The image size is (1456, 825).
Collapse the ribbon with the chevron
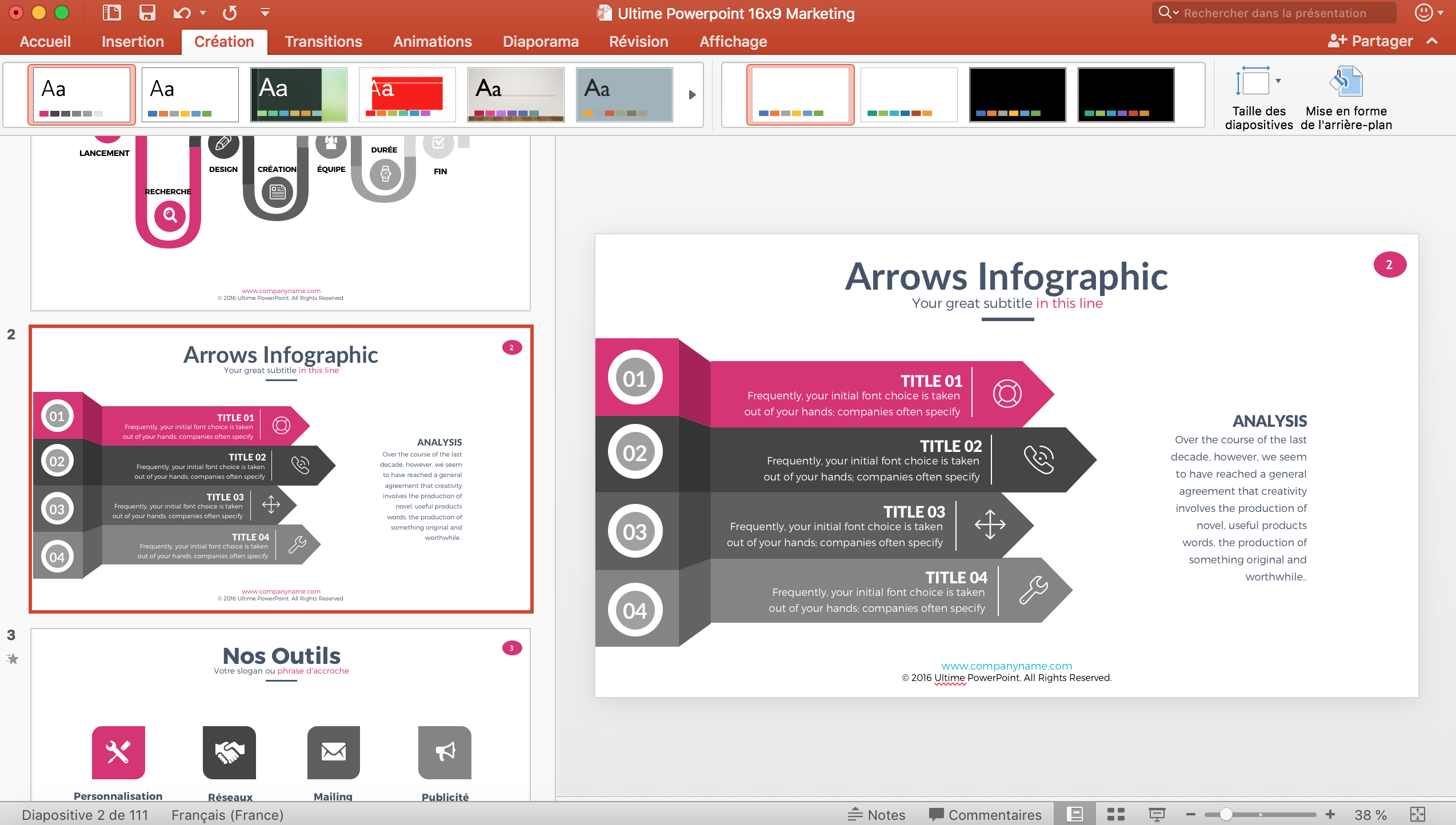pos(1432,41)
